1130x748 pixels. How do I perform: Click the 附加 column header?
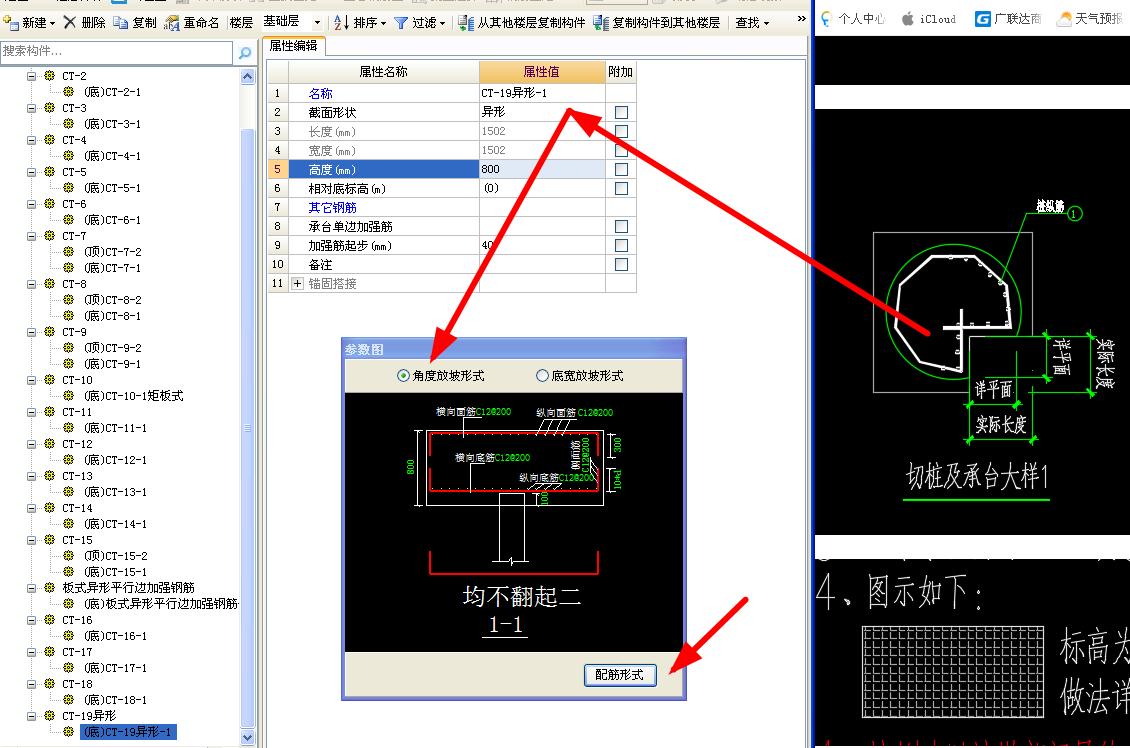pyautogui.click(x=620, y=71)
